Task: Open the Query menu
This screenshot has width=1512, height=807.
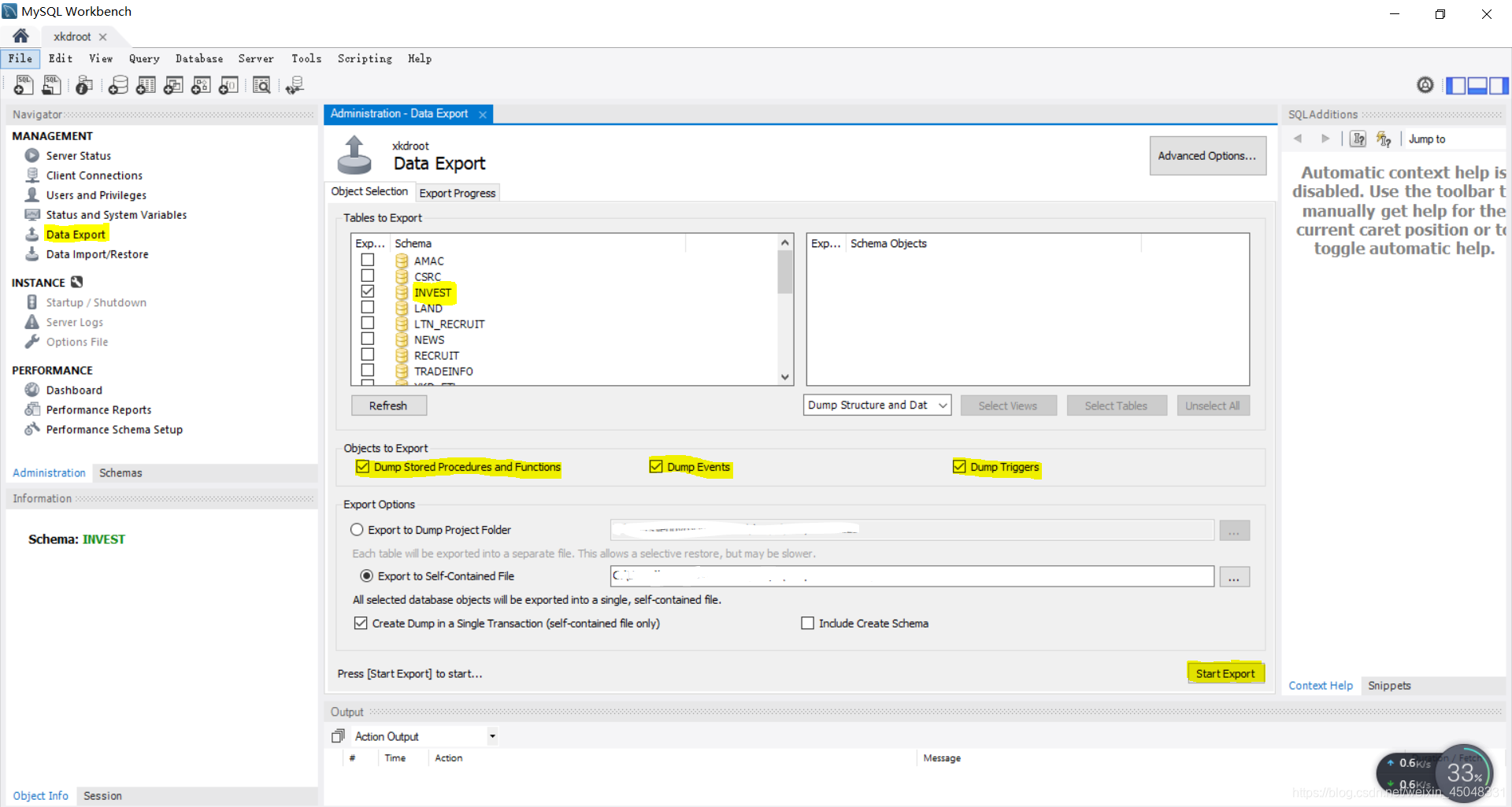Action: click(144, 58)
